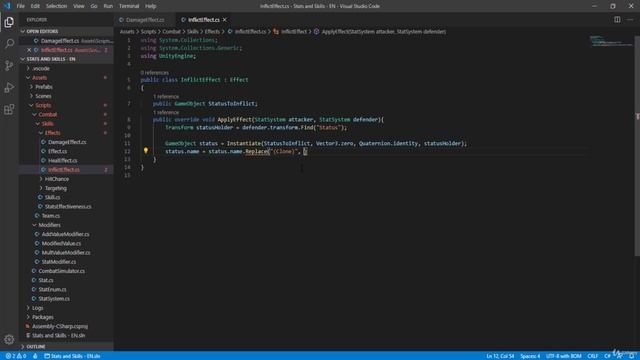Open the Manage gear settings menu
This screenshot has width=640, height=360.
click(x=9, y=340)
